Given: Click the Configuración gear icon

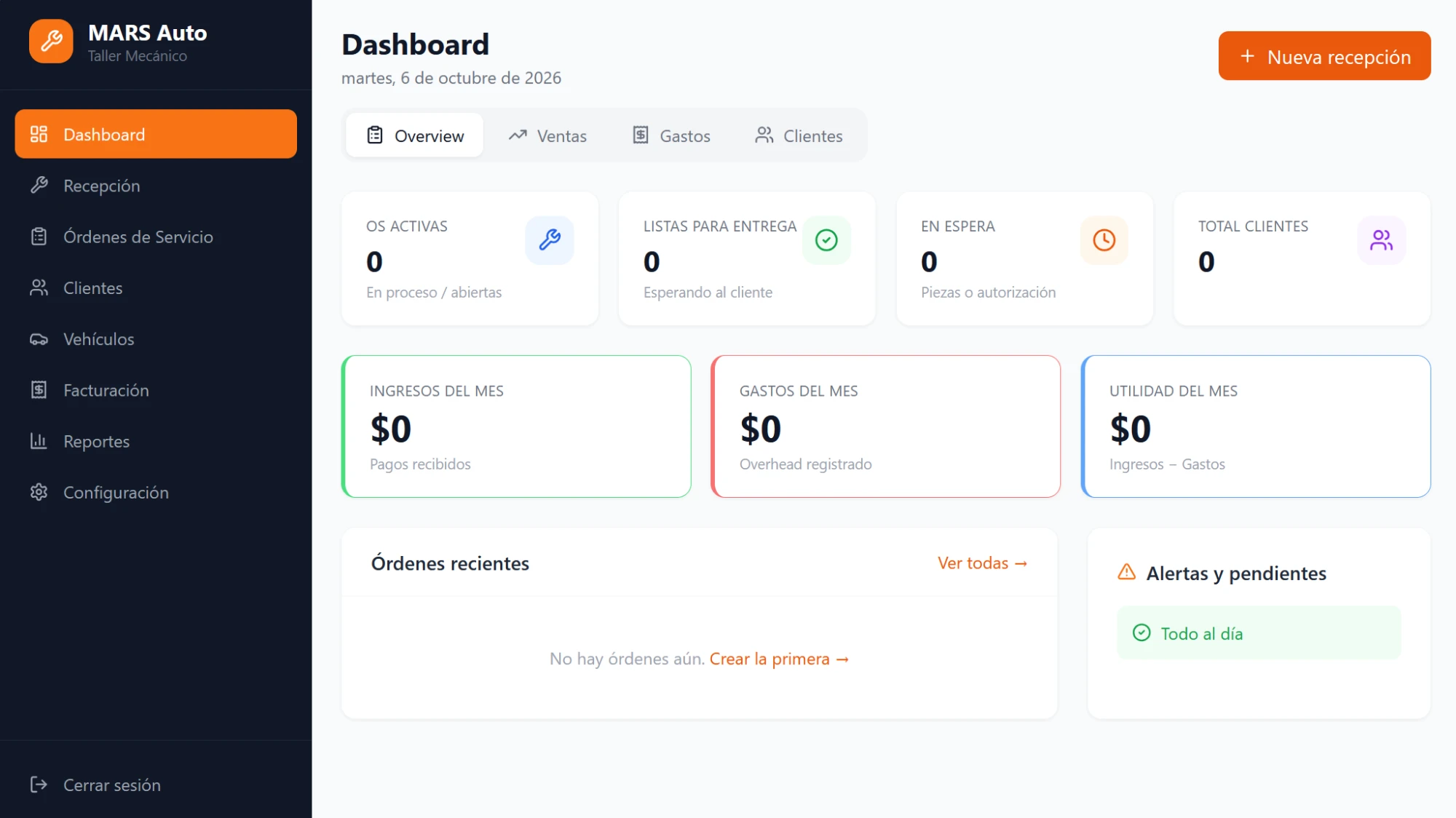Looking at the screenshot, I should coord(39,493).
